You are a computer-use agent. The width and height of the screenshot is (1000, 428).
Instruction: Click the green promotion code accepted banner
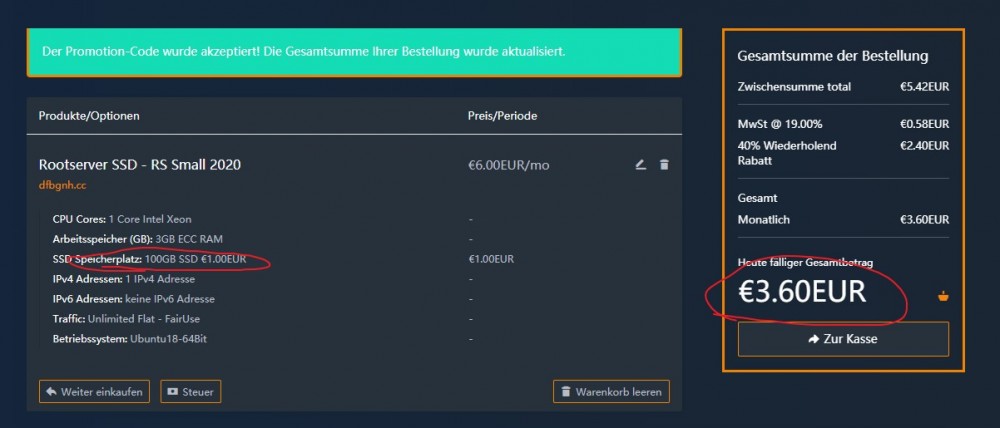[x=354, y=51]
